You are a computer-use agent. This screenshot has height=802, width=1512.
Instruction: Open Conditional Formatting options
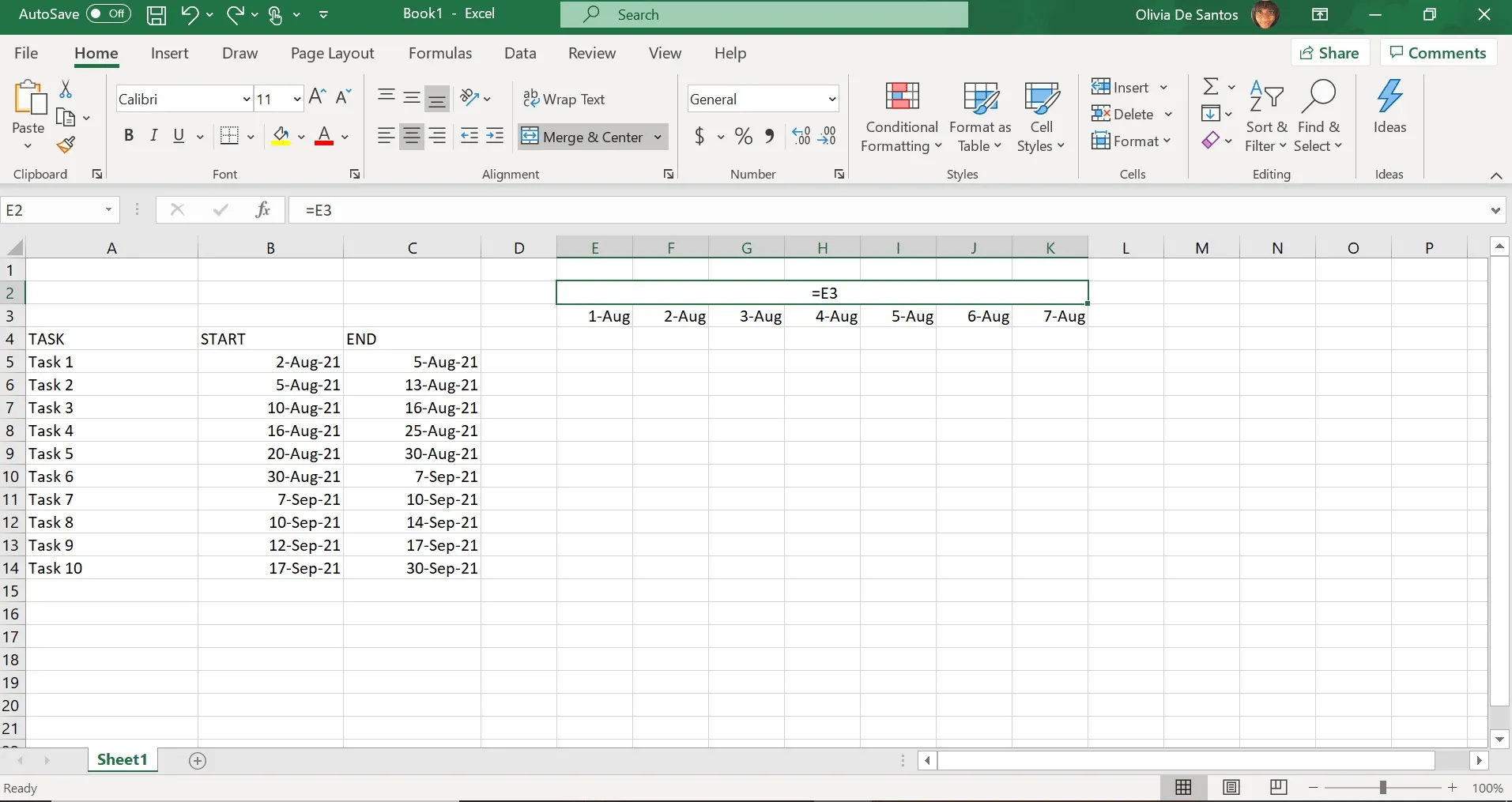coord(900,116)
